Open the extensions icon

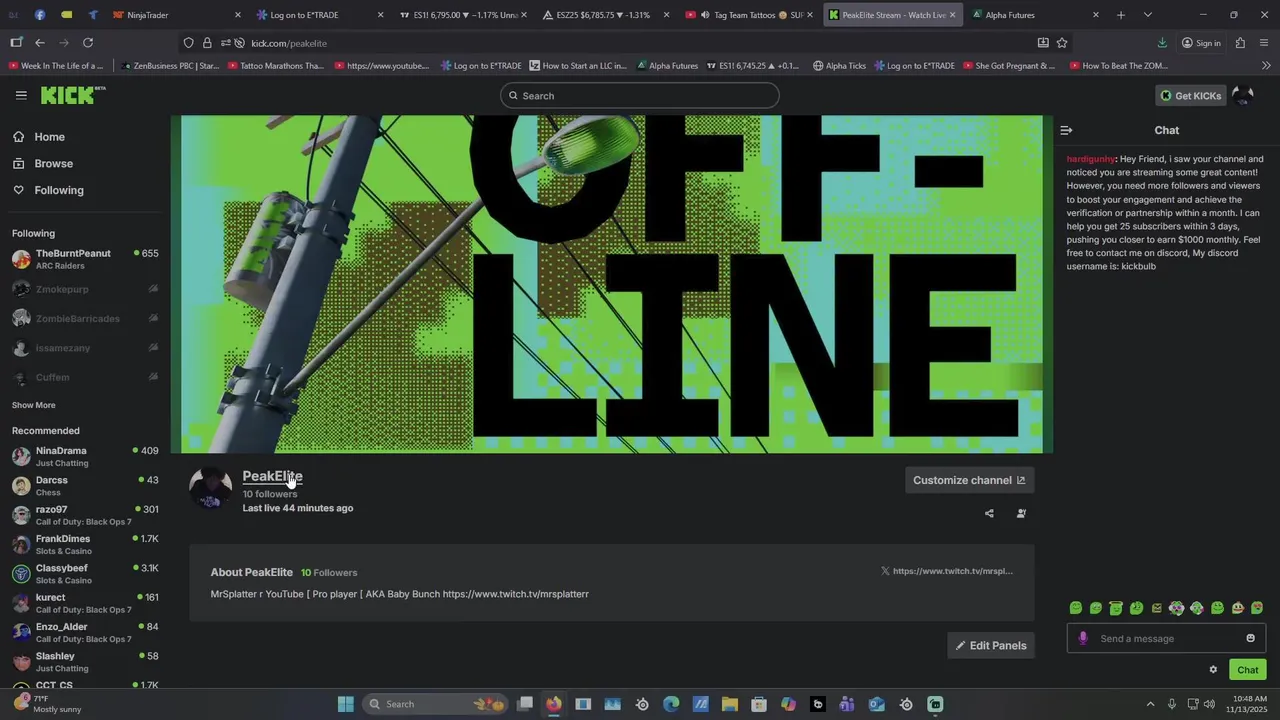point(1240,43)
